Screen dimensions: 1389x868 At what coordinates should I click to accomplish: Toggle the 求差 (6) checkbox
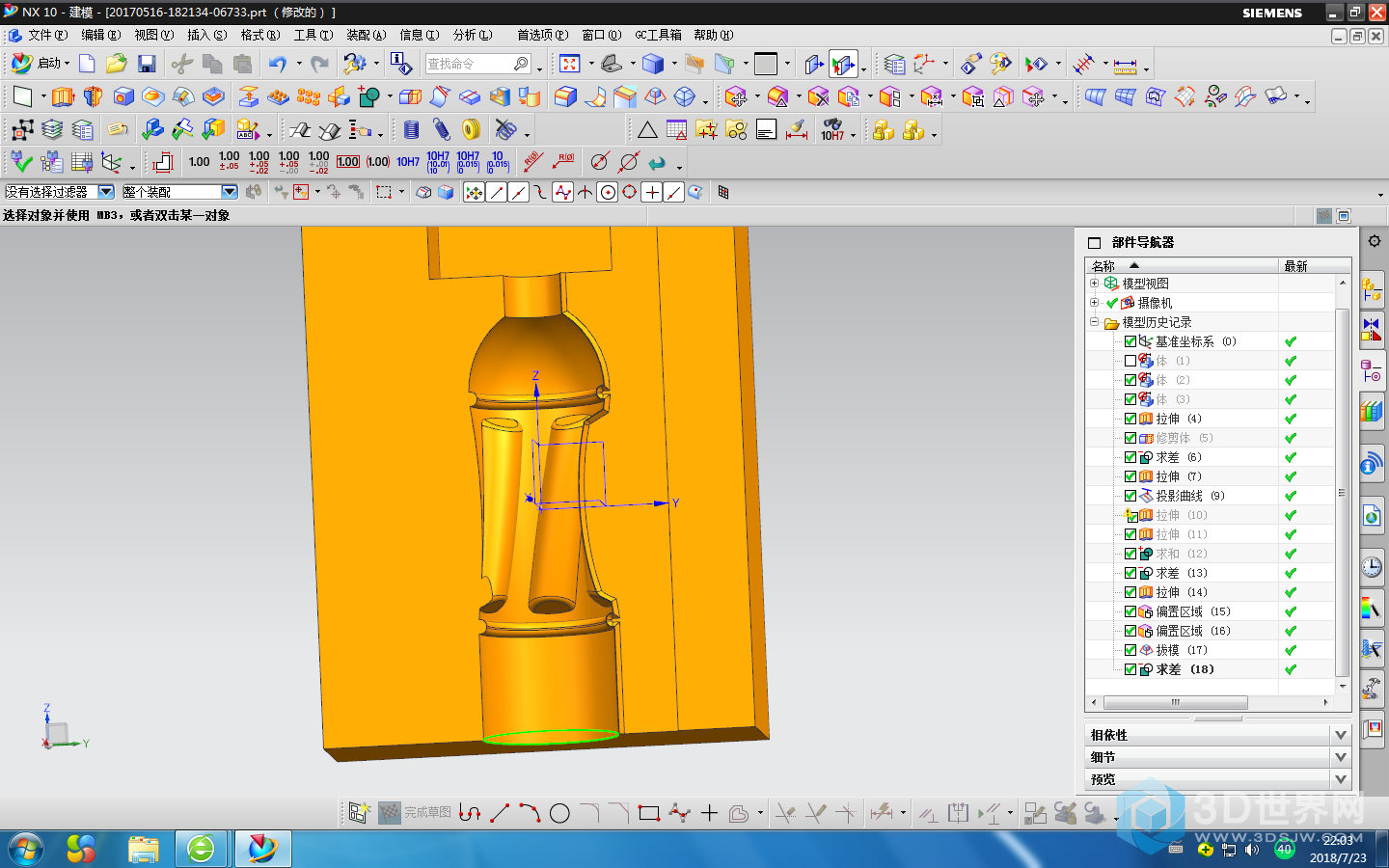tap(1130, 457)
